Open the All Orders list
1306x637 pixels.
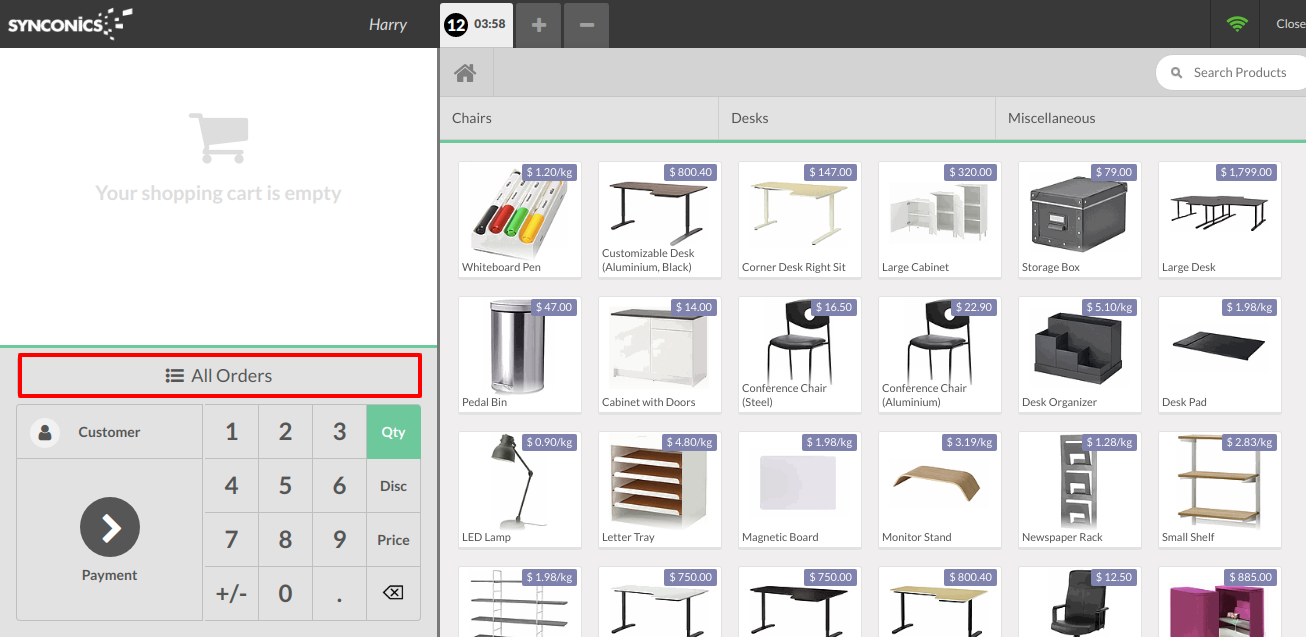(x=219, y=376)
